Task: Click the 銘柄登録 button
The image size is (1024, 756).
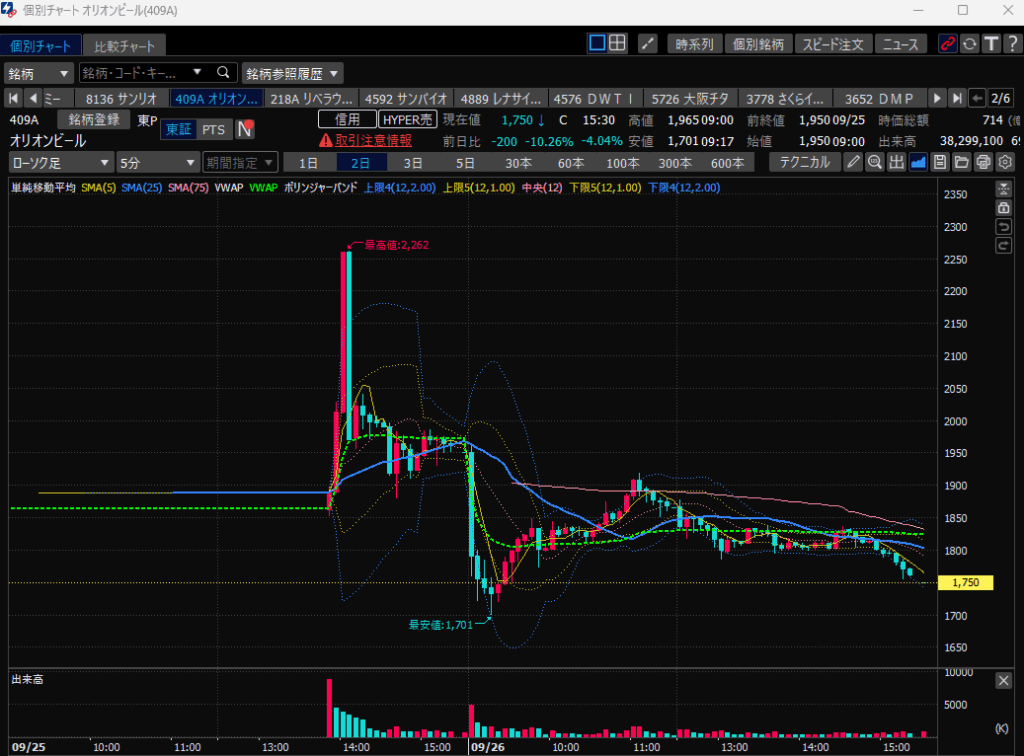Action: 94,120
